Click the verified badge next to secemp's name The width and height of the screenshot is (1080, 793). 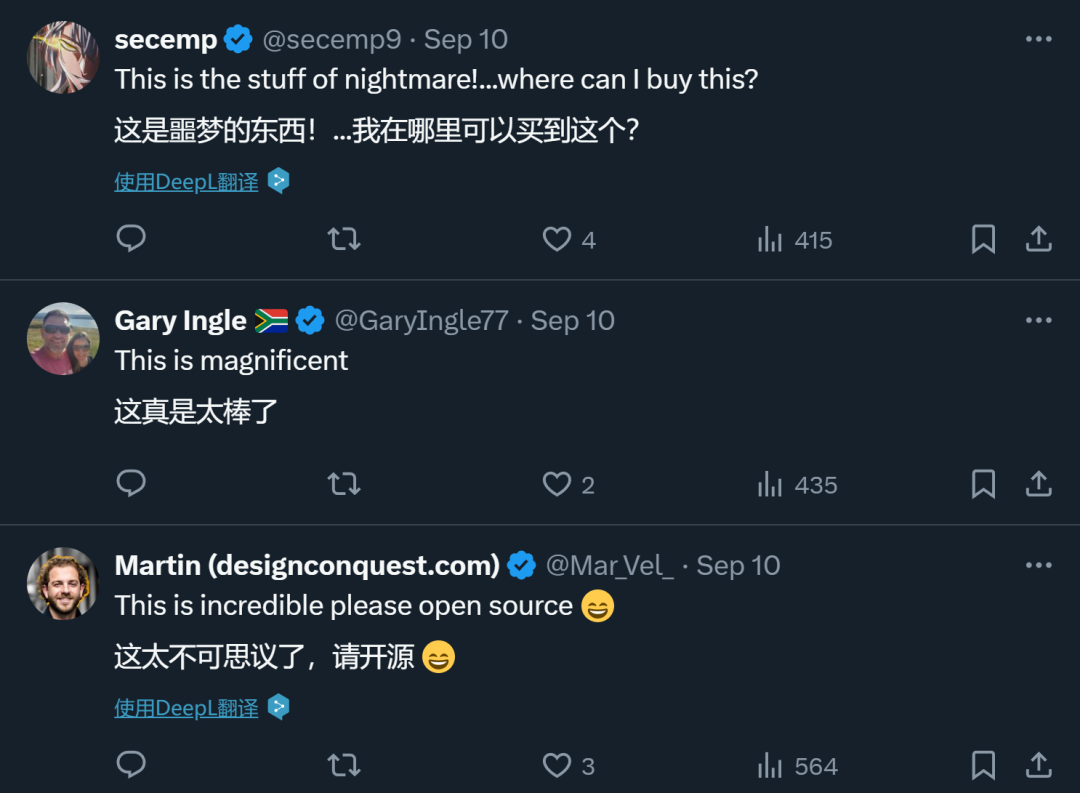[237, 38]
